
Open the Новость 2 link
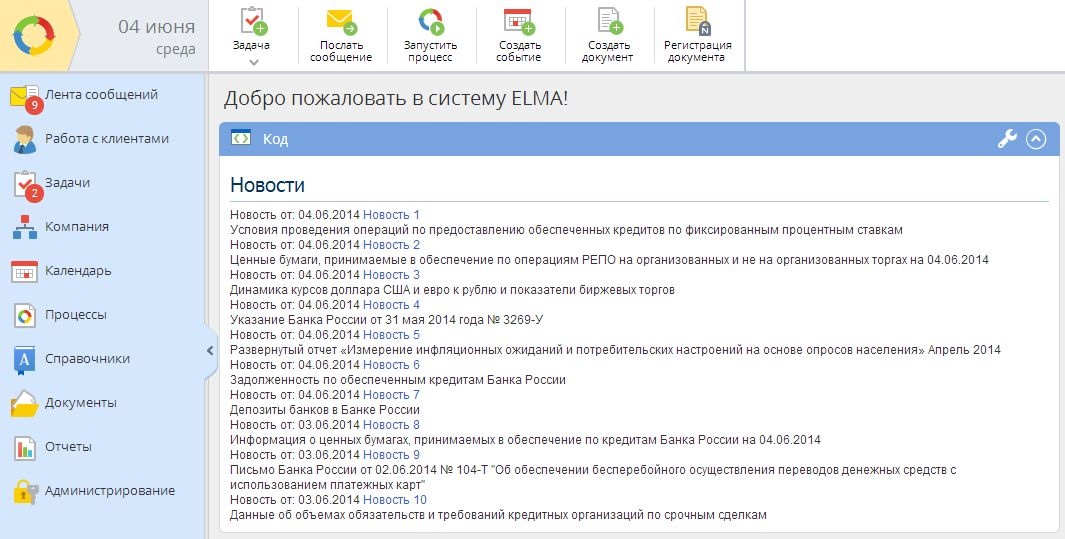point(391,244)
